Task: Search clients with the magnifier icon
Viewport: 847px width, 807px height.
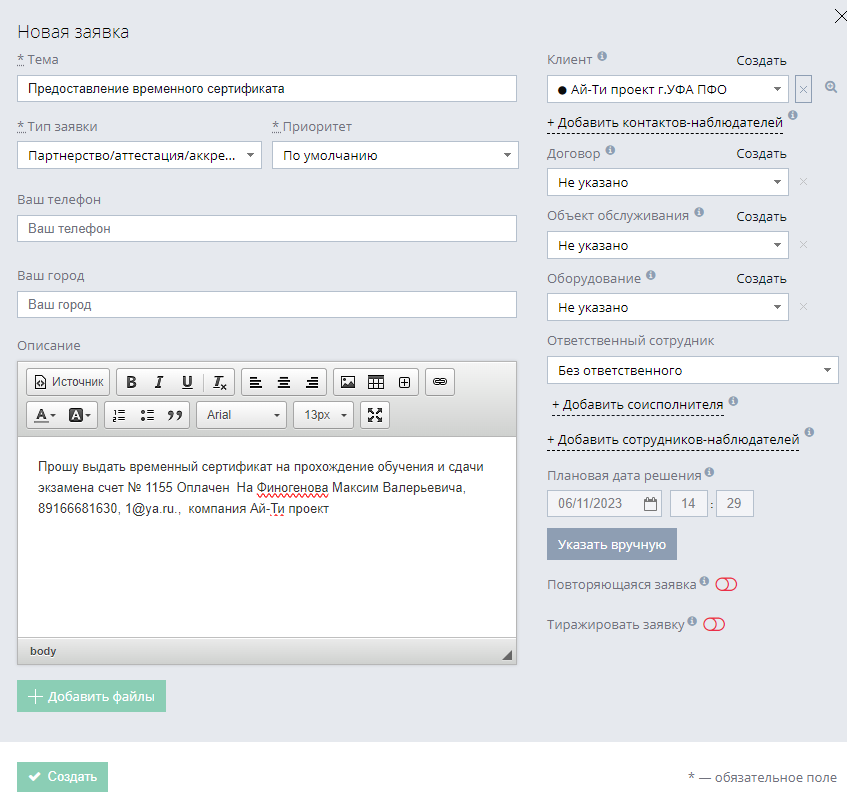Action: click(830, 88)
